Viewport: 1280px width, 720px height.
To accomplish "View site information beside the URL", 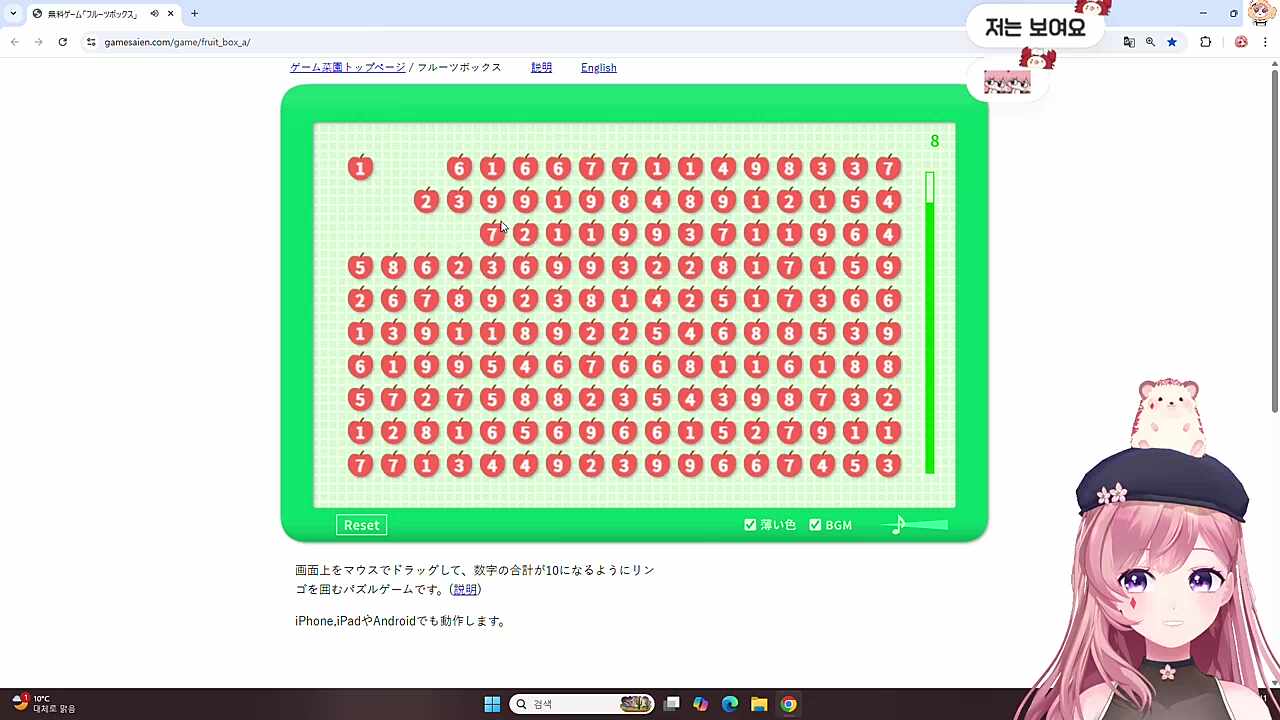I will [x=91, y=42].
